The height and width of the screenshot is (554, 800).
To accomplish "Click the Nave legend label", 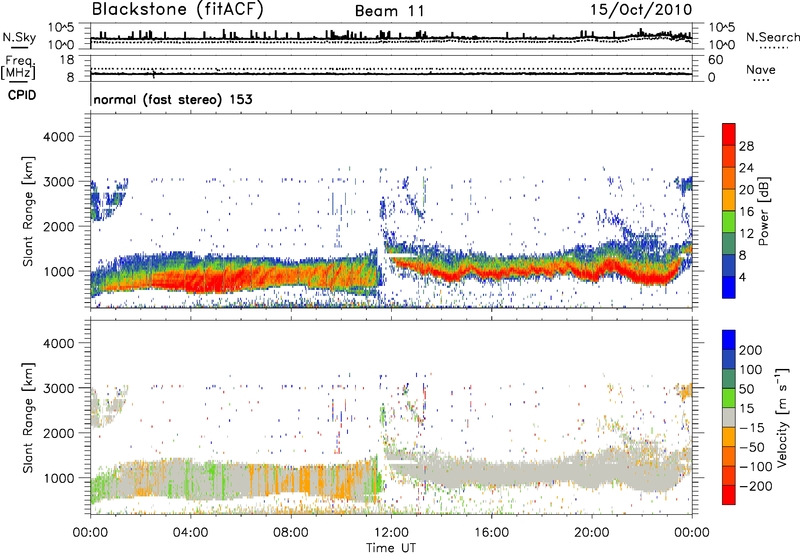I will (761, 69).
